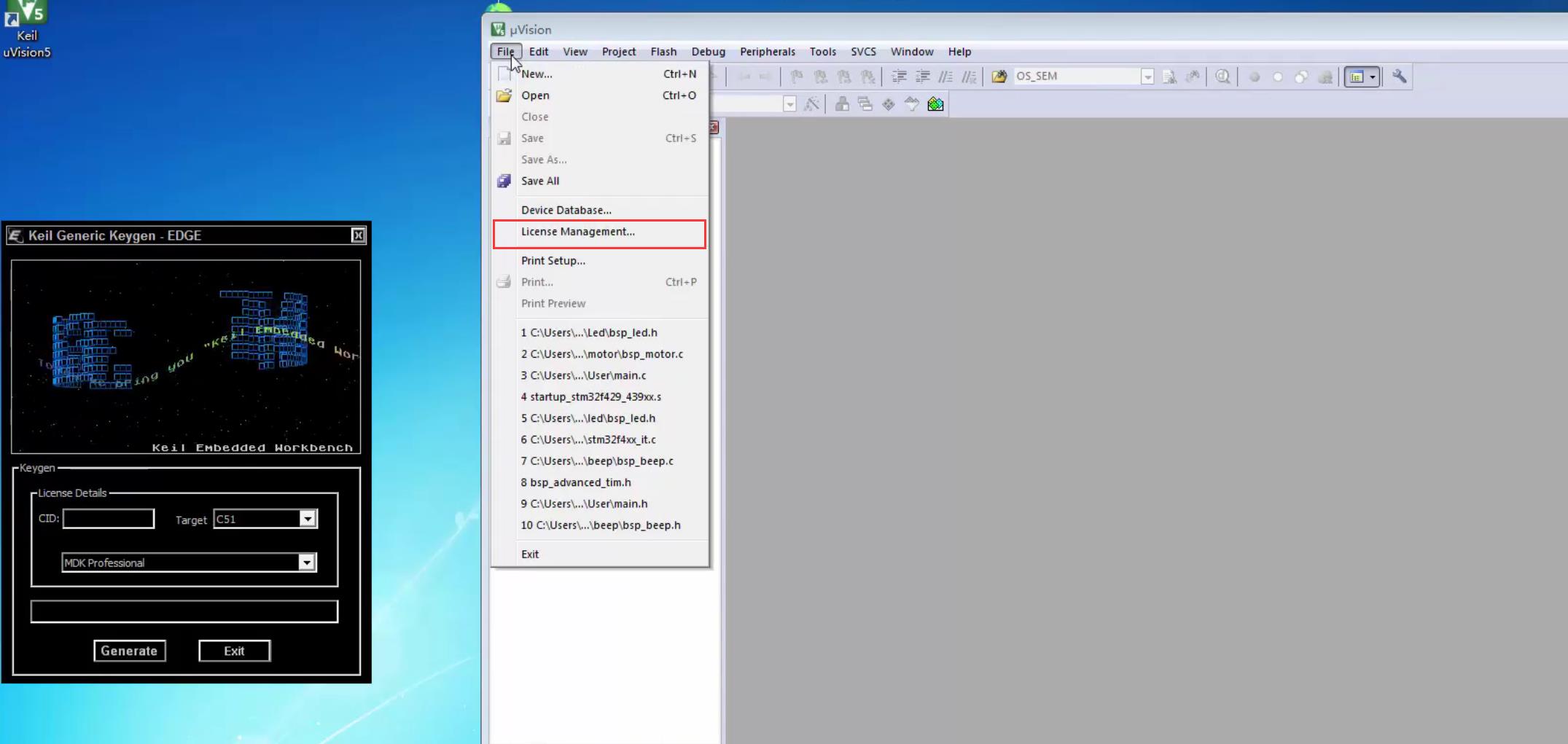The image size is (1568, 744).
Task: Open the SVCS menu
Action: 864,52
